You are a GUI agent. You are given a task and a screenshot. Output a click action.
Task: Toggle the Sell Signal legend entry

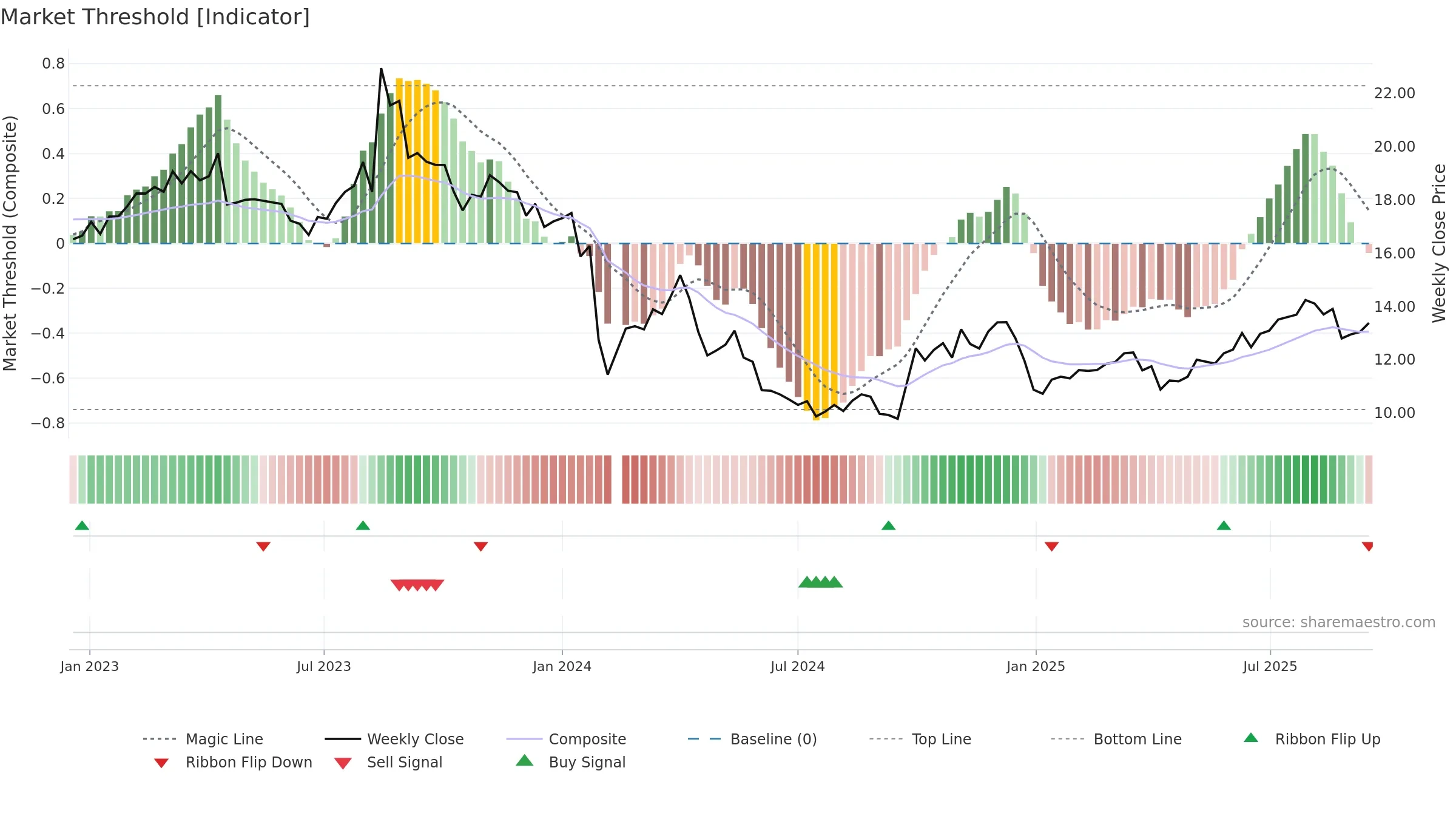388,762
